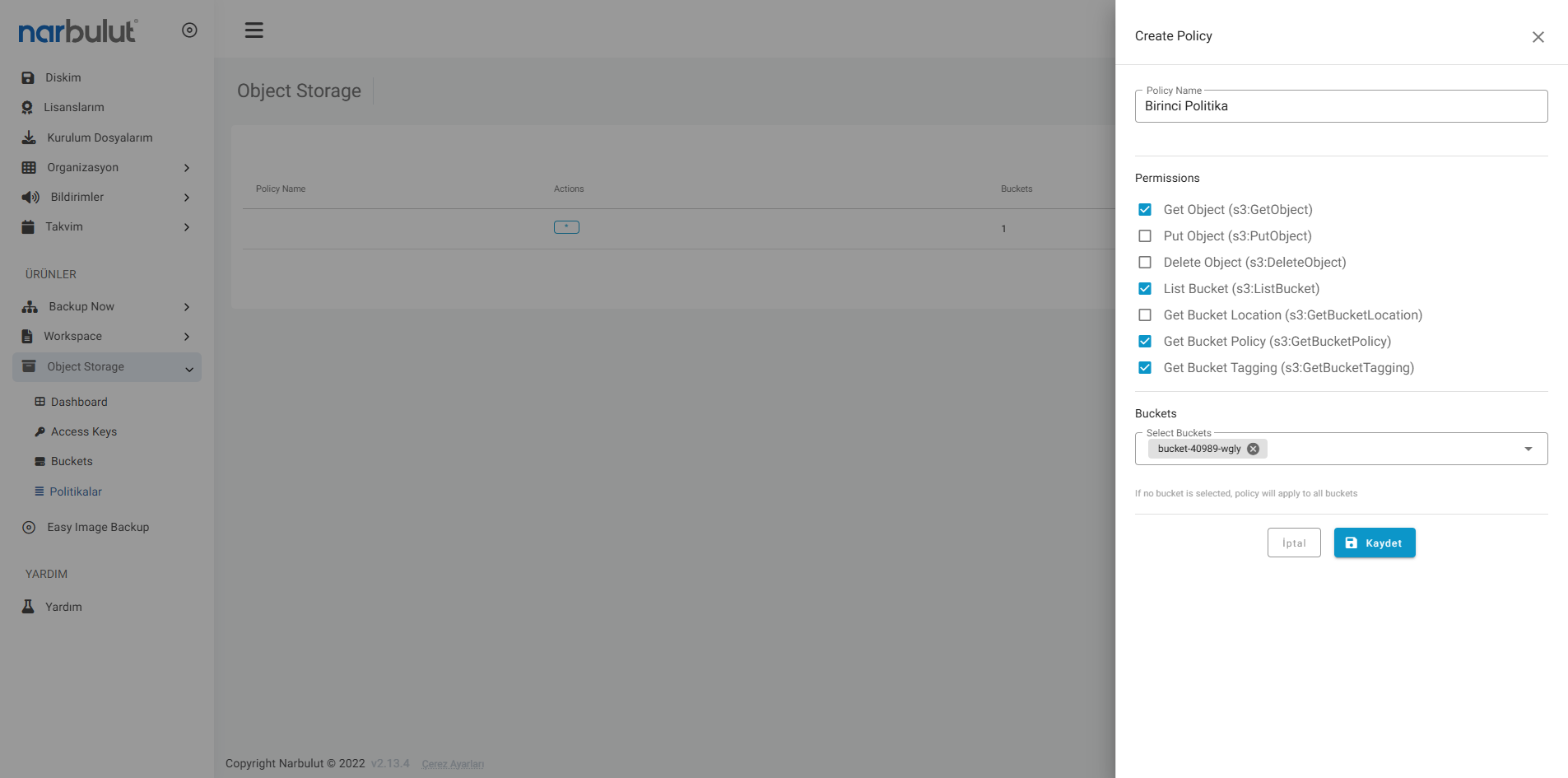1568x778 pixels.
Task: Open Lisanslarım via its badge icon
Action: (27, 108)
